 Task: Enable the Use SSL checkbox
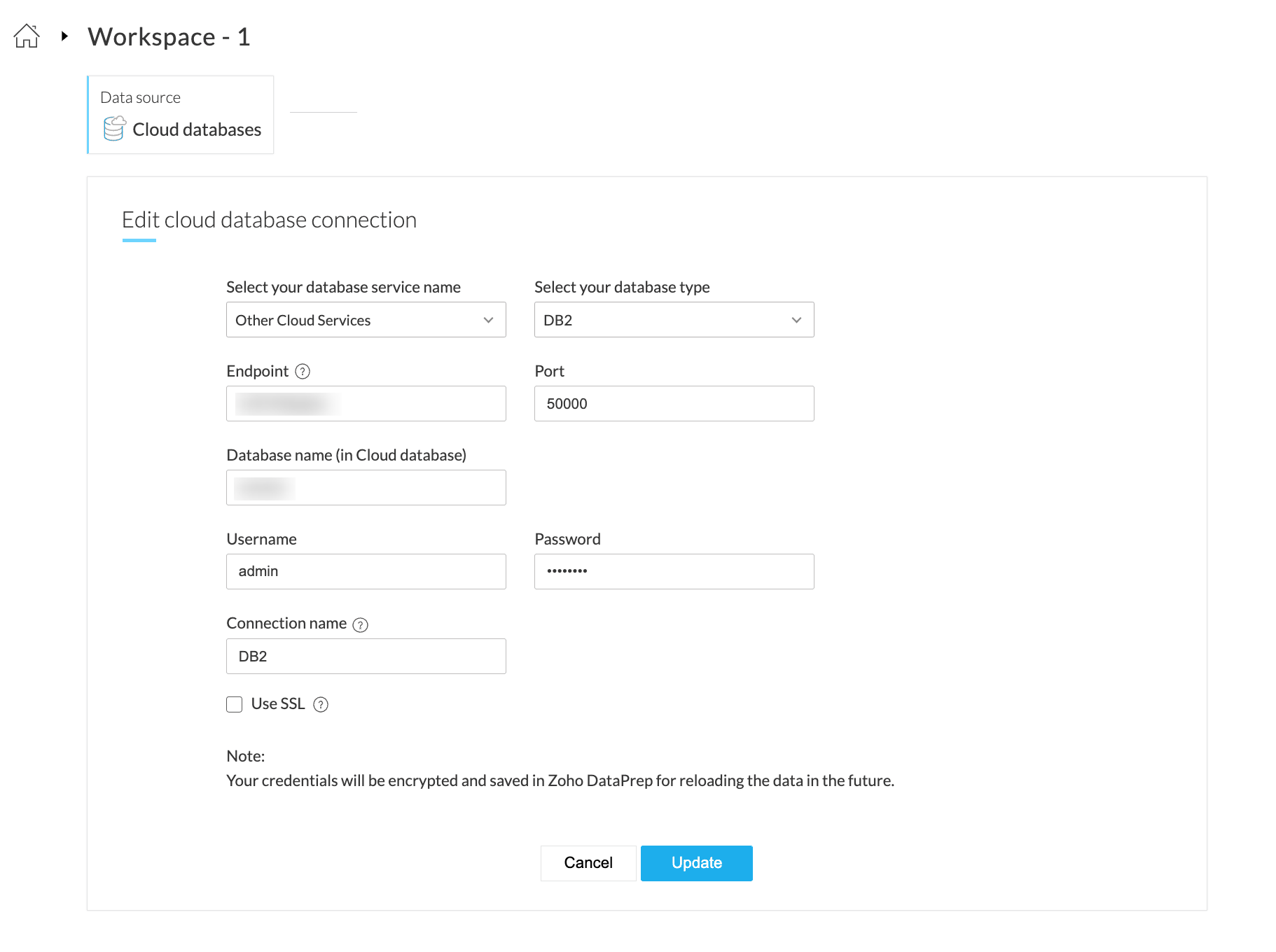tap(235, 704)
